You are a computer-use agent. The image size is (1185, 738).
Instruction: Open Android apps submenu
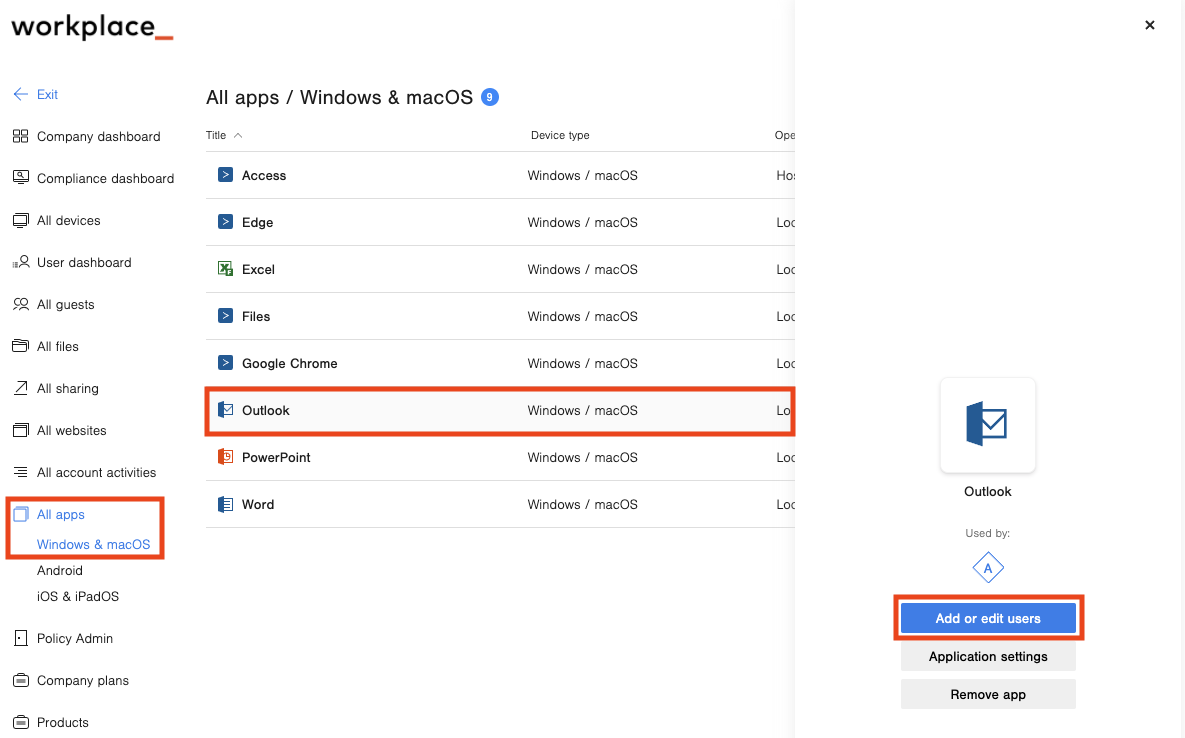[x=60, y=570]
